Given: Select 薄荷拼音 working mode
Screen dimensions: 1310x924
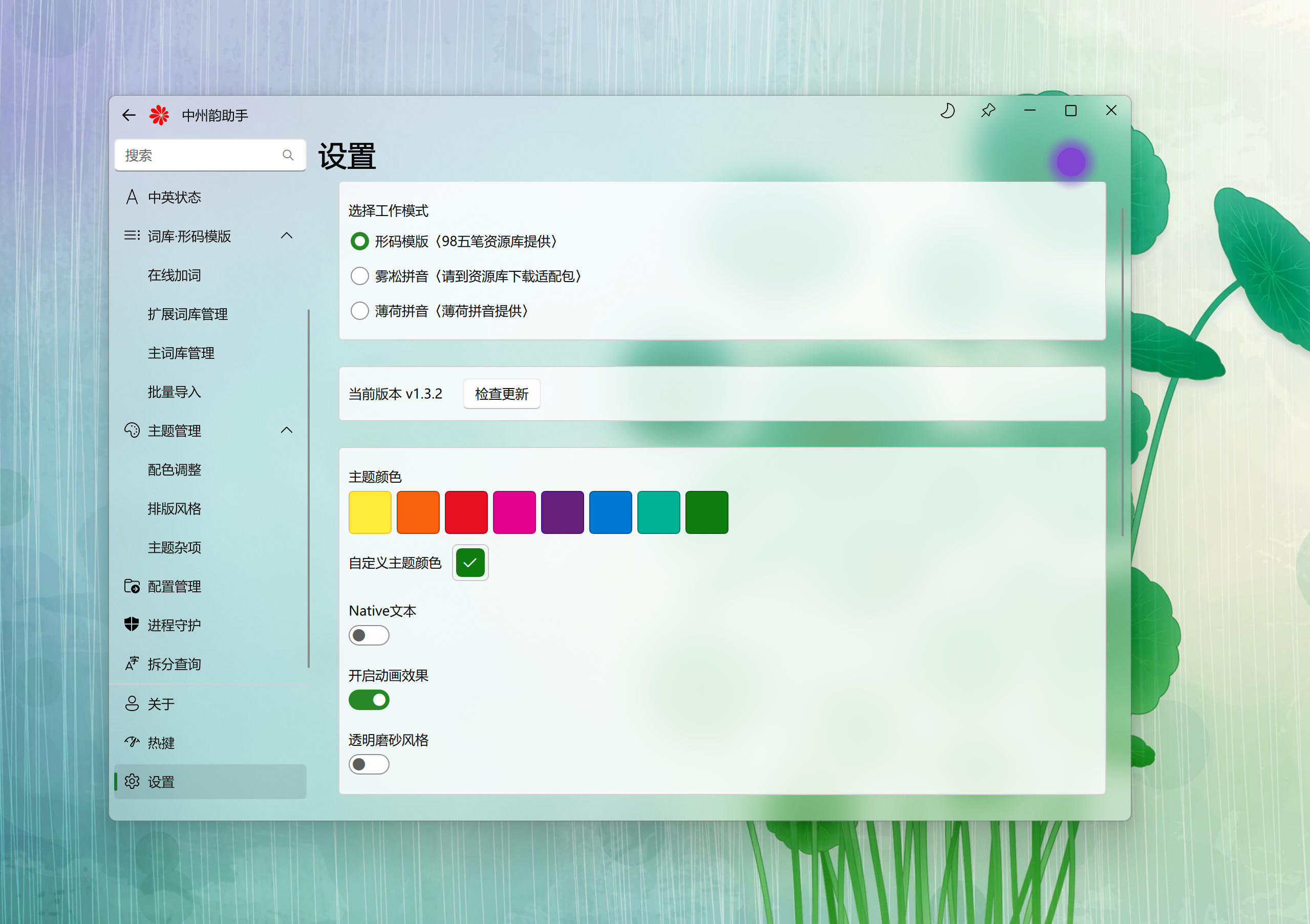Looking at the screenshot, I should click(x=359, y=311).
